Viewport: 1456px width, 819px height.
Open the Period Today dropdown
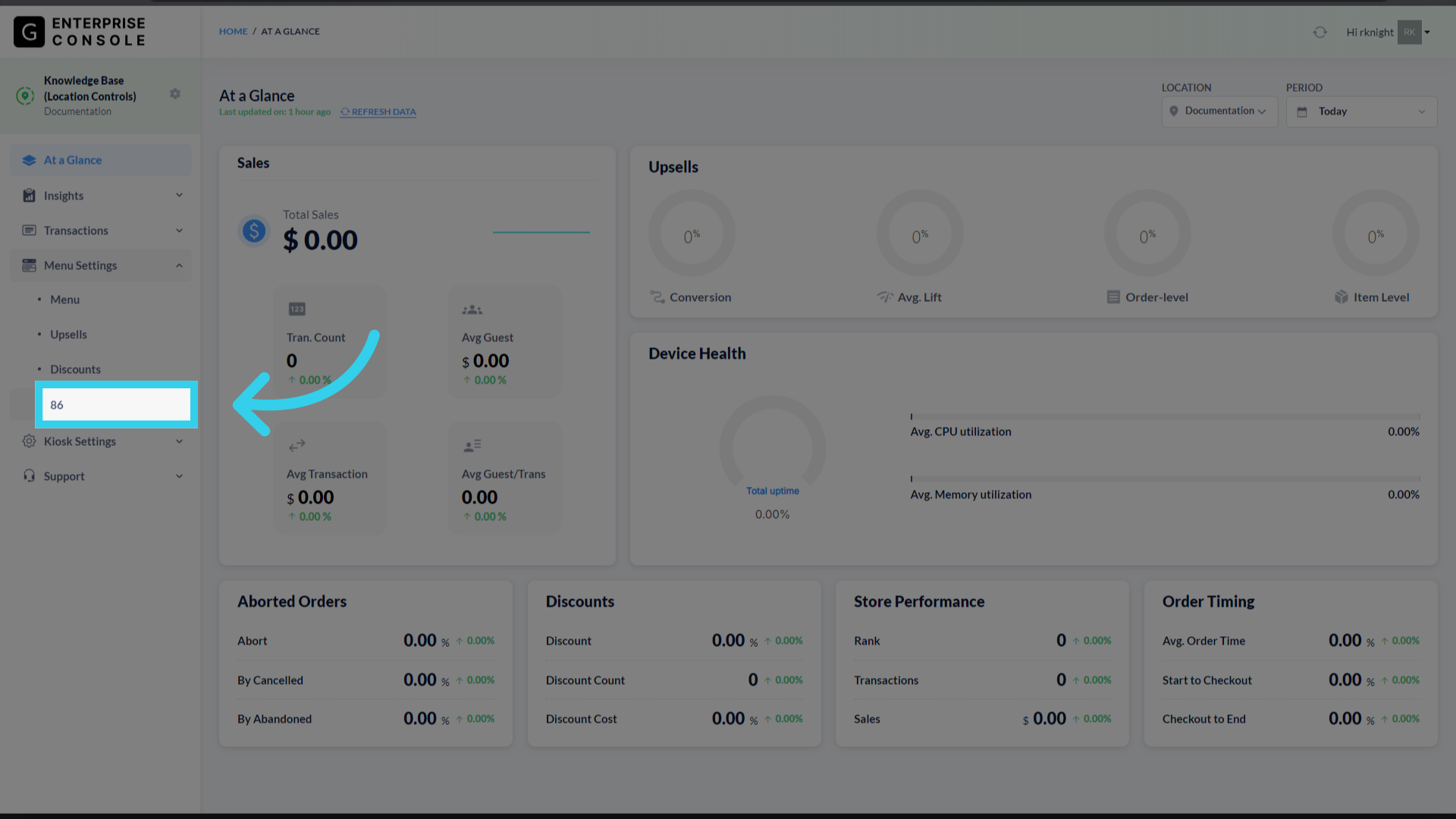click(x=1361, y=111)
